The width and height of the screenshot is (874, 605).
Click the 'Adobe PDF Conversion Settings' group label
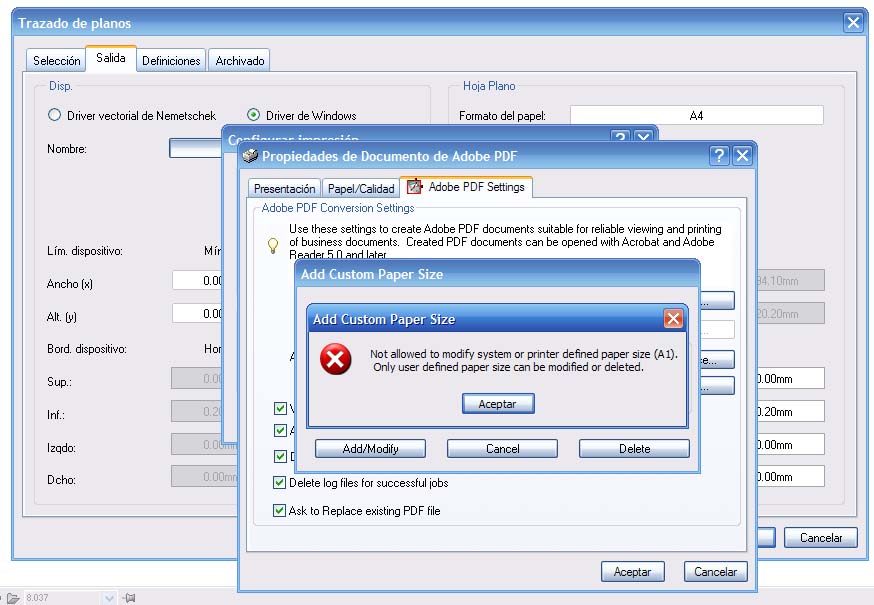pyautogui.click(x=338, y=208)
